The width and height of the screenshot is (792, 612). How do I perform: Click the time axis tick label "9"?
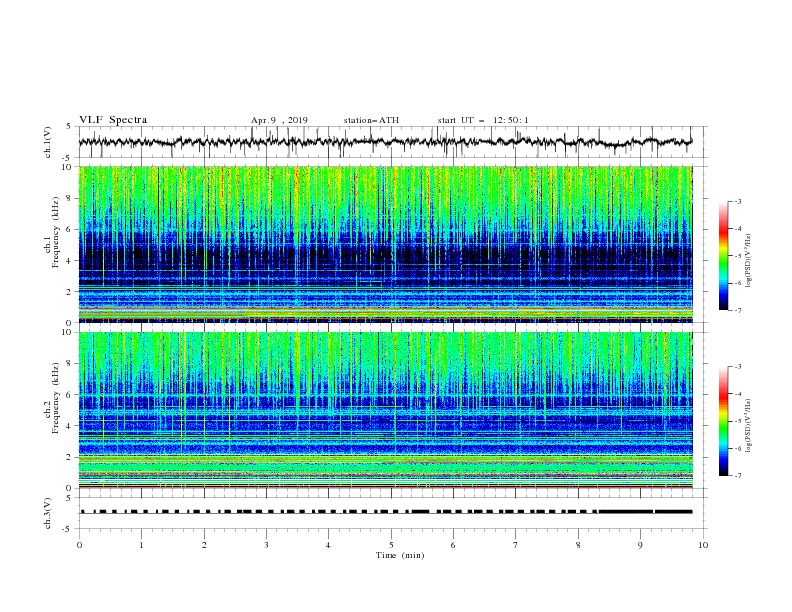tap(640, 545)
